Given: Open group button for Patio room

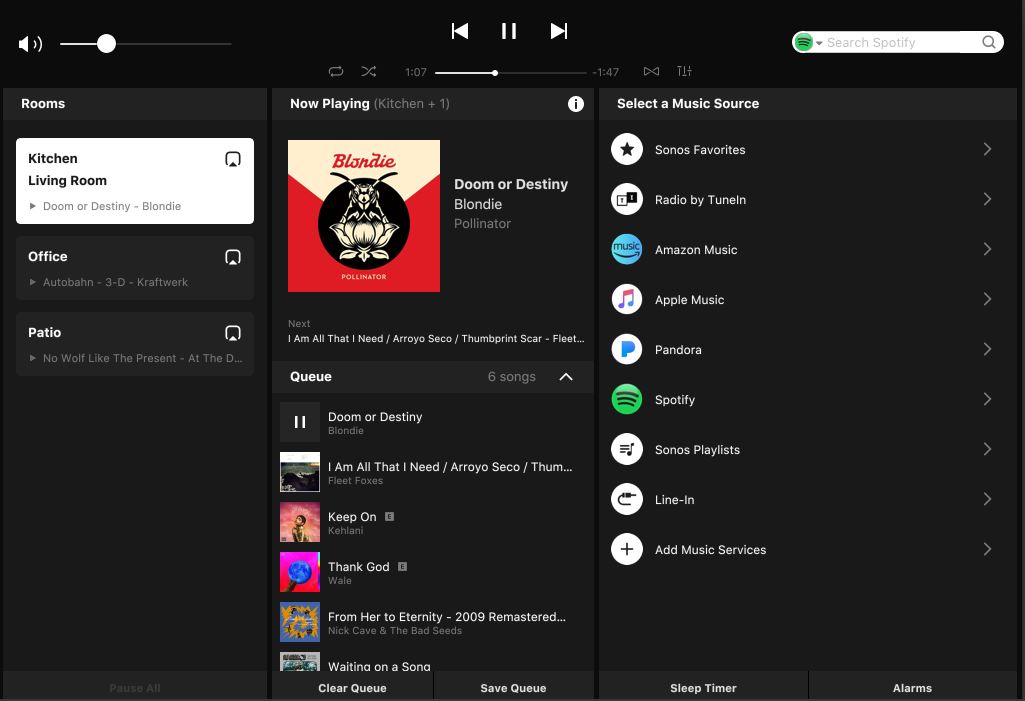Looking at the screenshot, I should 233,333.
